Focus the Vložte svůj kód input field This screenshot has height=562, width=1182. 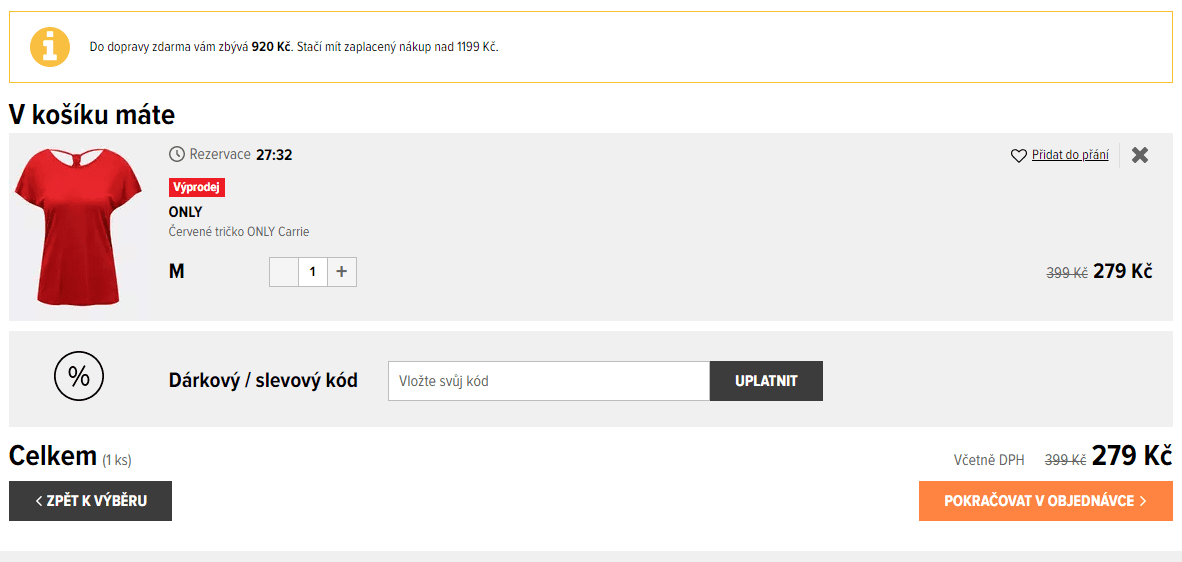549,381
